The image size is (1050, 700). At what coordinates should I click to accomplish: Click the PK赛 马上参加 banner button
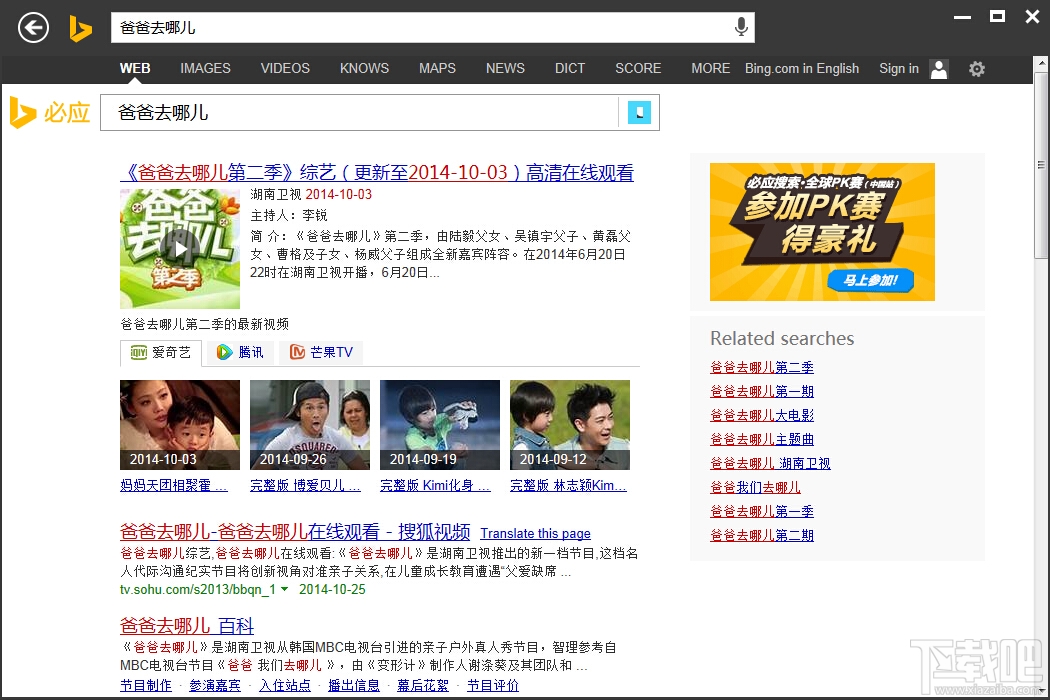pyautogui.click(x=870, y=280)
